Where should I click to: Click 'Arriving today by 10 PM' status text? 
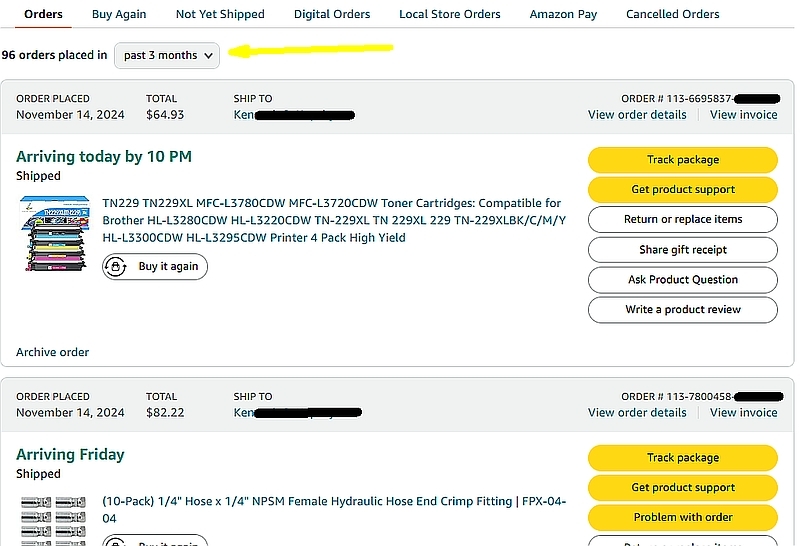pyautogui.click(x=104, y=157)
